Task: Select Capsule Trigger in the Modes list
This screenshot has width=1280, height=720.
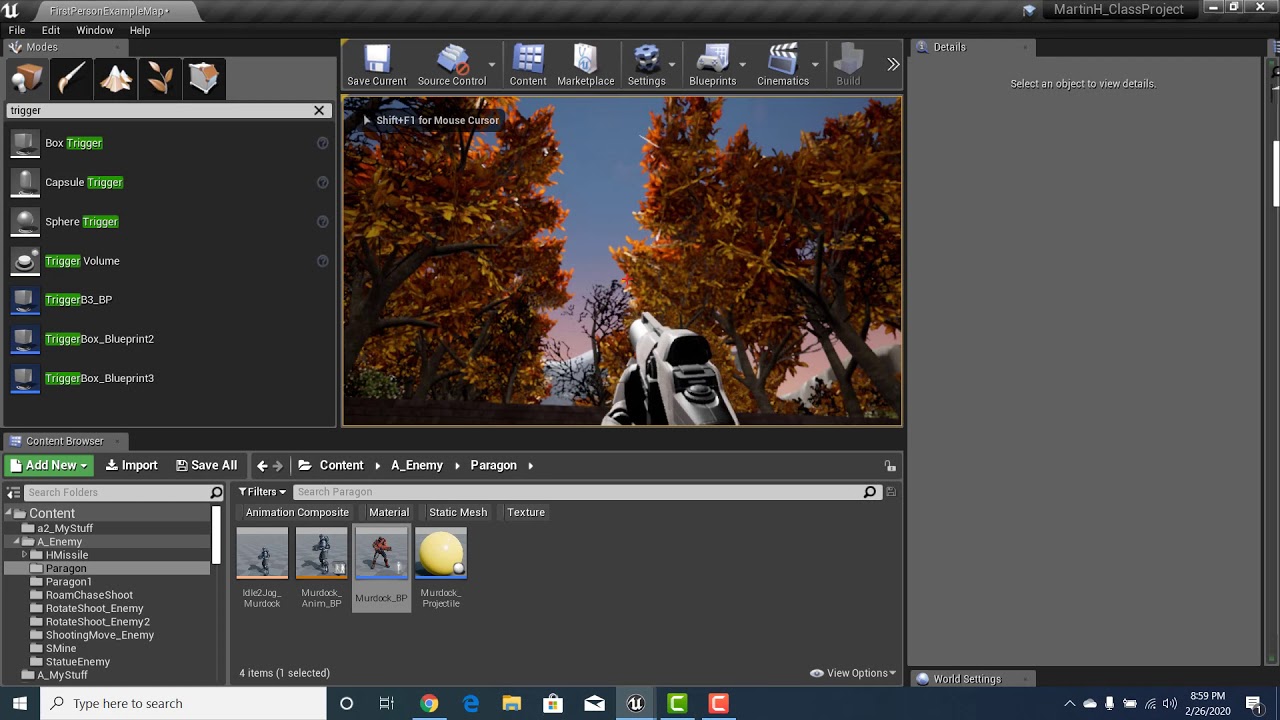Action: [168, 182]
